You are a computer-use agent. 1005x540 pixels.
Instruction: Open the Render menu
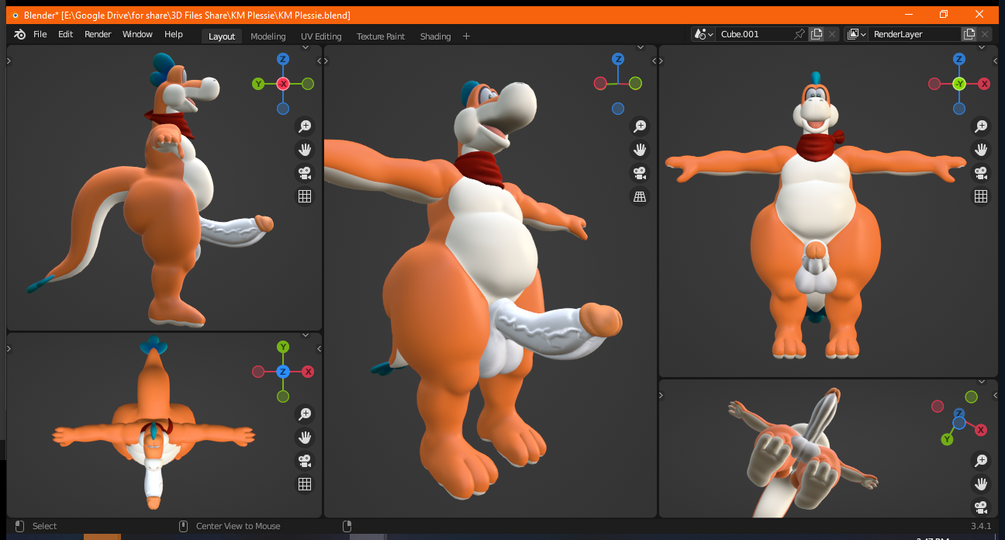pyautogui.click(x=97, y=35)
